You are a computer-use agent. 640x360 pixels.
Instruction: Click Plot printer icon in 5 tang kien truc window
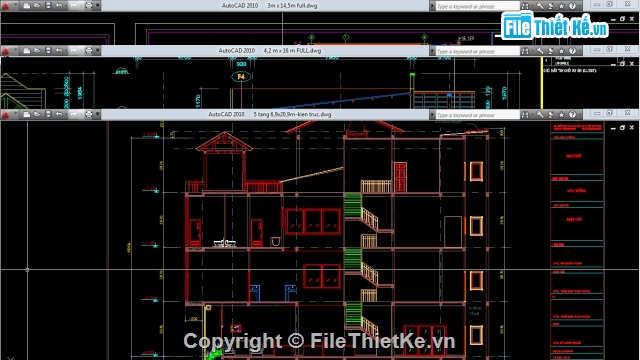89,114
